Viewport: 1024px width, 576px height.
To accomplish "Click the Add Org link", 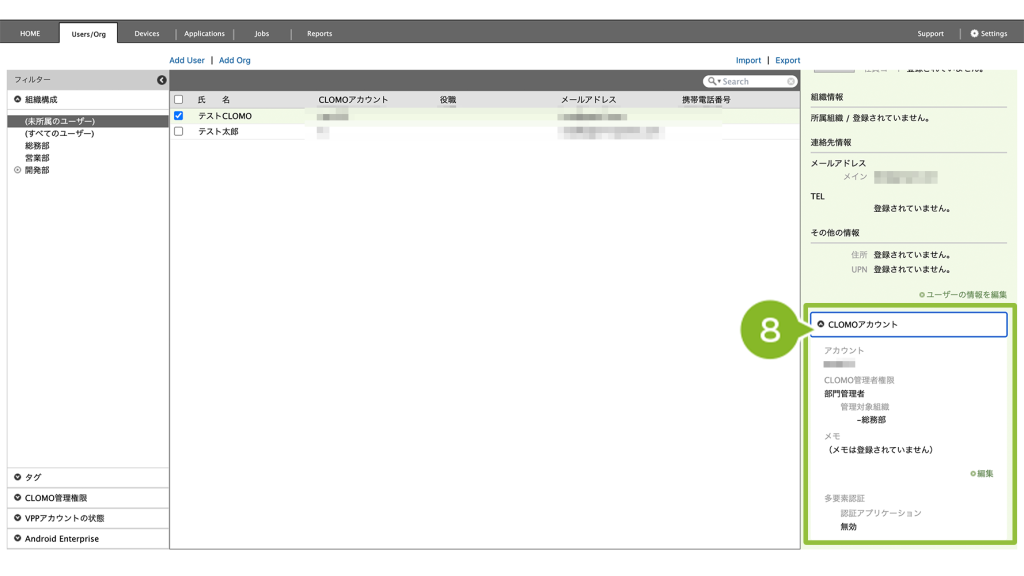I will pyautogui.click(x=234, y=60).
